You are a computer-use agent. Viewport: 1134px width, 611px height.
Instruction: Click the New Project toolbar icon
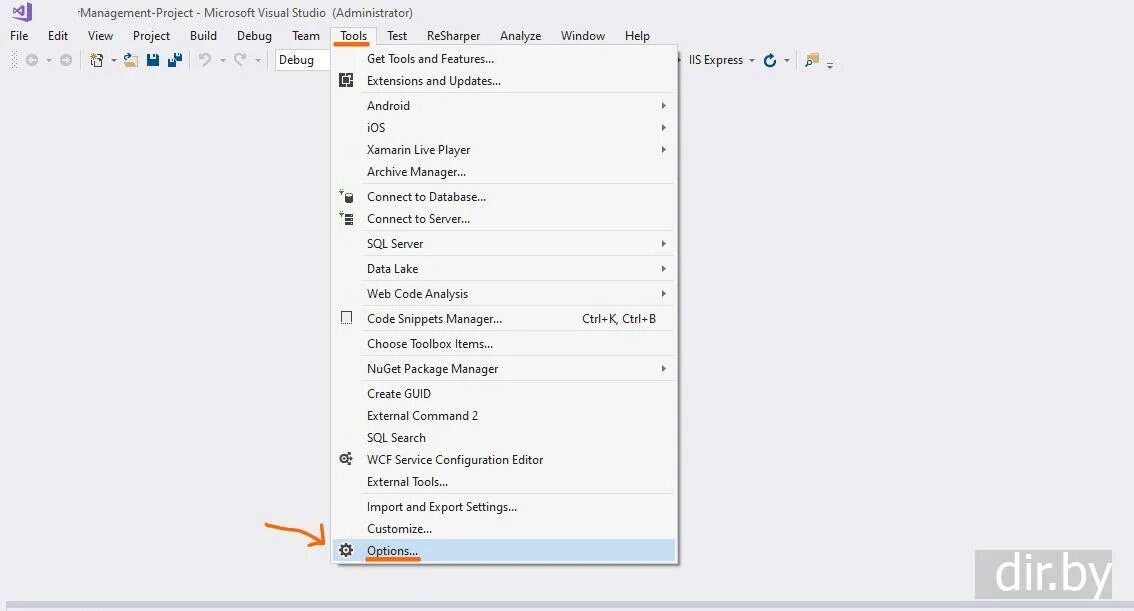click(x=96, y=60)
